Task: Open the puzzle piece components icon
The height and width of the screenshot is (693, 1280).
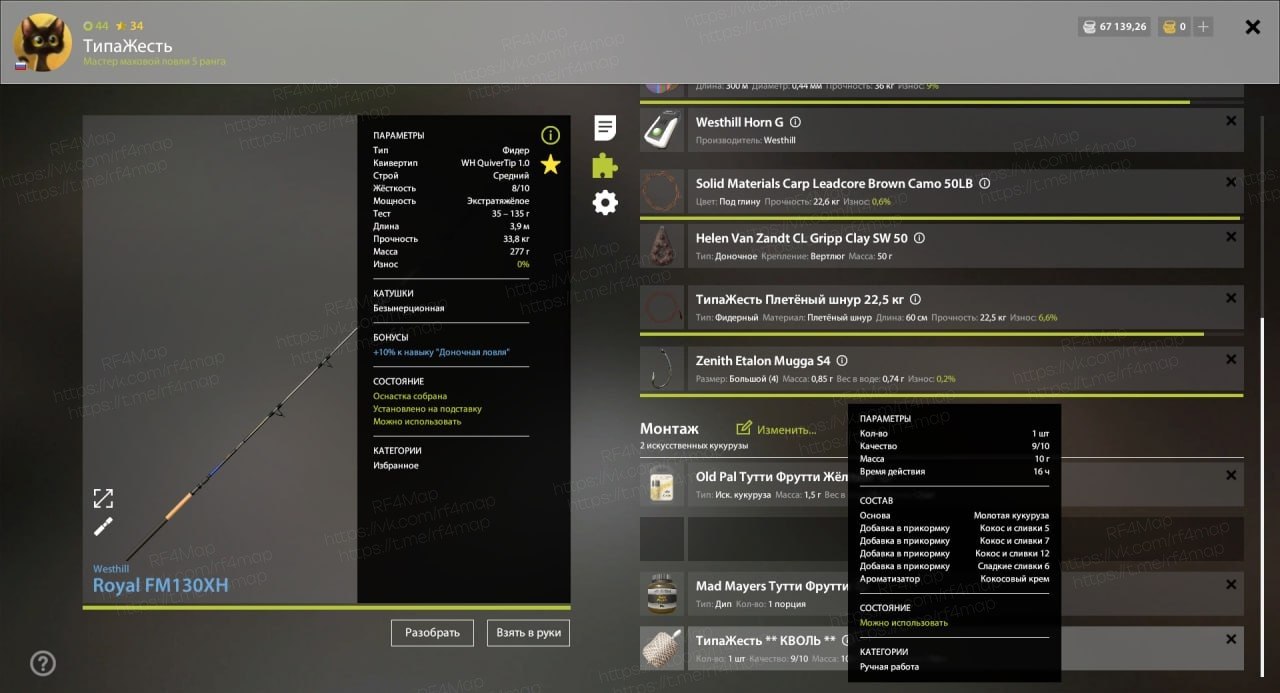Action: pos(605,165)
